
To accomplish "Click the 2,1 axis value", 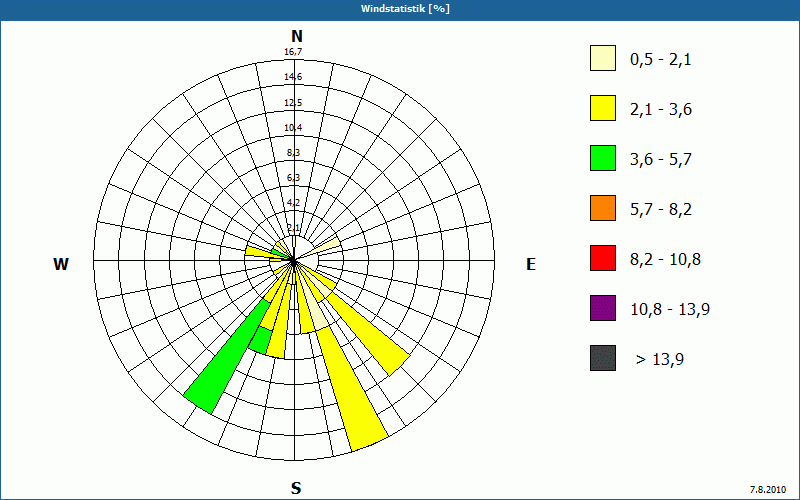I will (293, 228).
